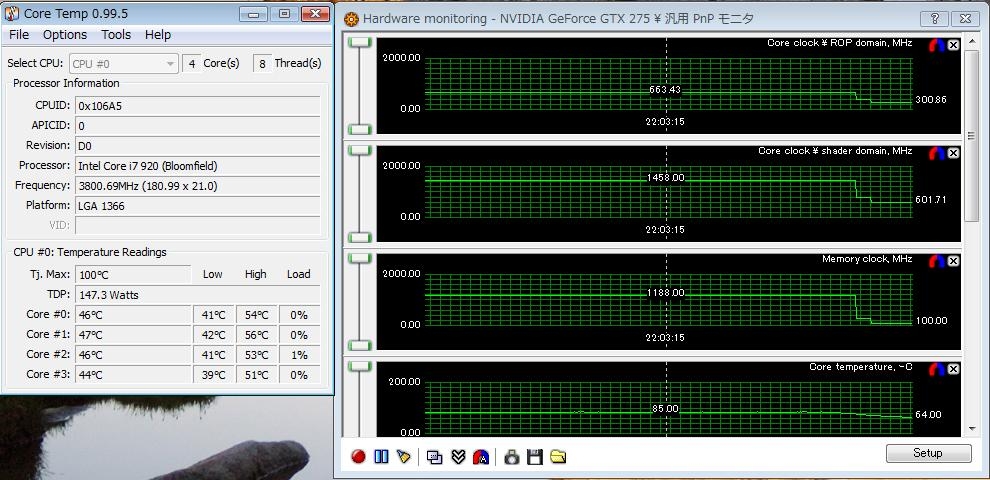
Task: Click the Threads count box showing 8
Action: (x=262, y=64)
